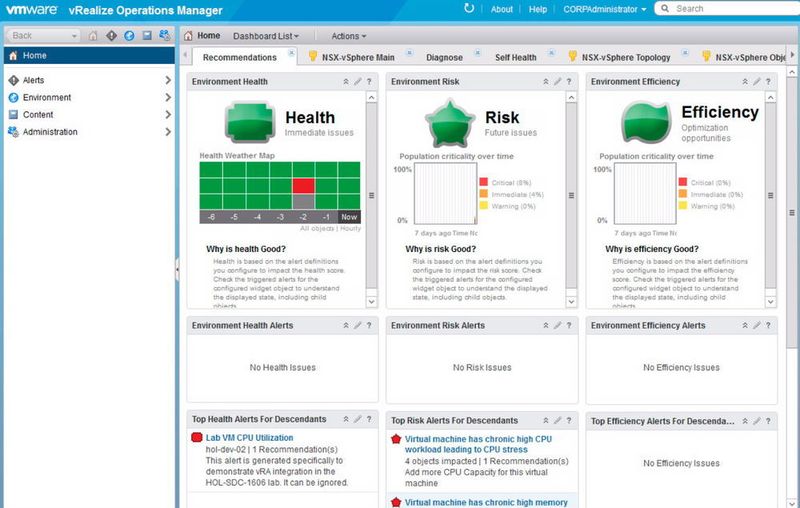800x508 pixels.
Task: Open the Dashboard List dropdown
Action: tap(266, 36)
